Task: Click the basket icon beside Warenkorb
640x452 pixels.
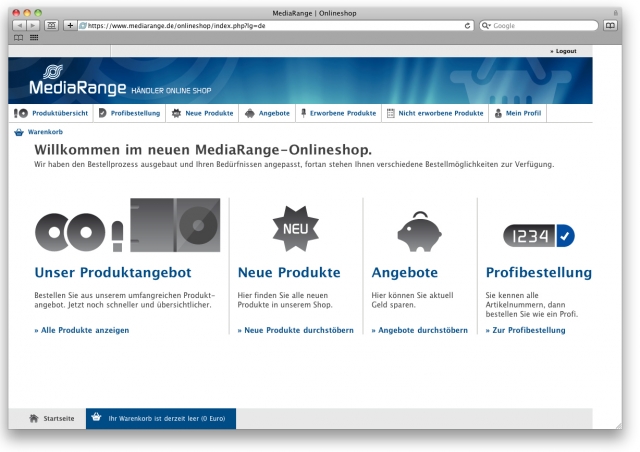Action: coord(19,132)
